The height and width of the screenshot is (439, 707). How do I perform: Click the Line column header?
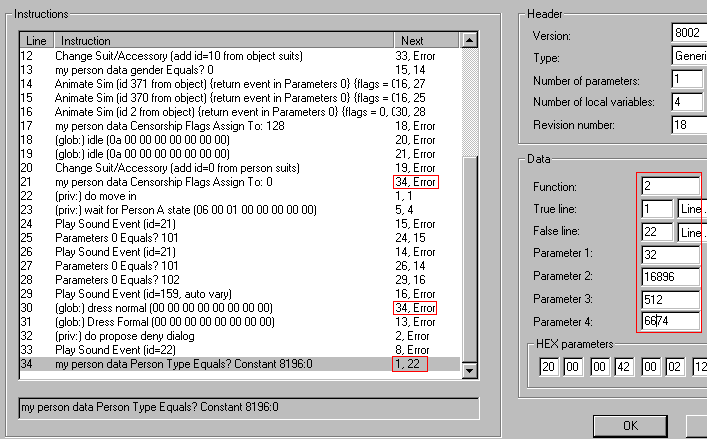click(34, 40)
